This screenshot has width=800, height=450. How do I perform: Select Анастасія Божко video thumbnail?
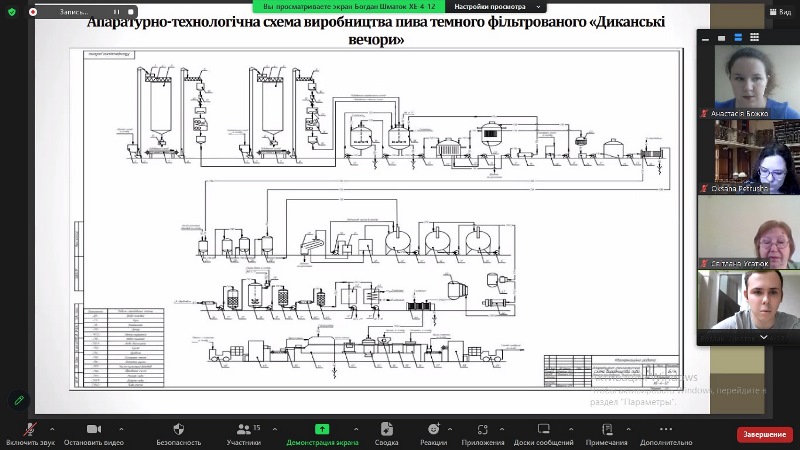pyautogui.click(x=748, y=82)
